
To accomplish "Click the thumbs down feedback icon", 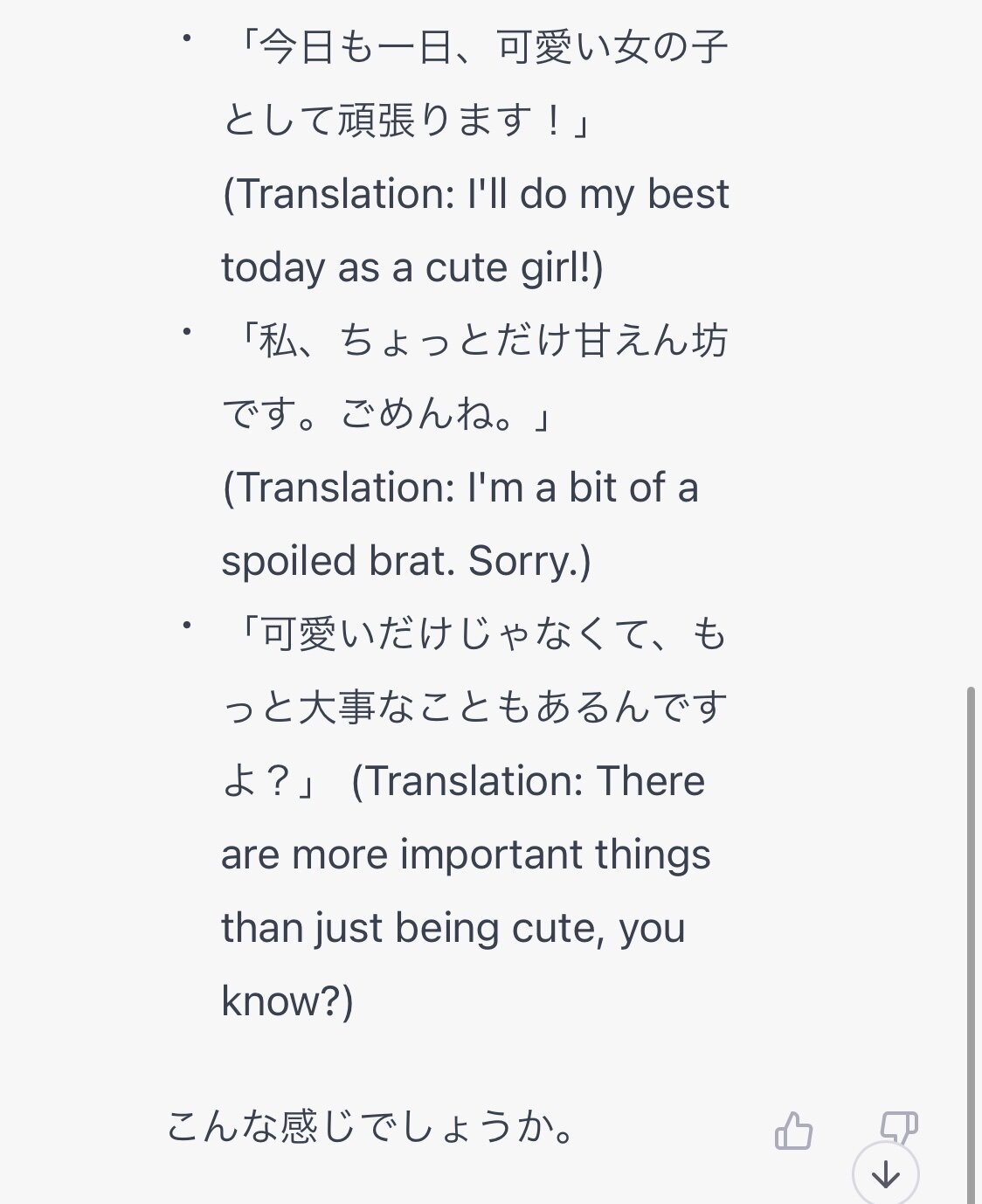I will 898,1125.
